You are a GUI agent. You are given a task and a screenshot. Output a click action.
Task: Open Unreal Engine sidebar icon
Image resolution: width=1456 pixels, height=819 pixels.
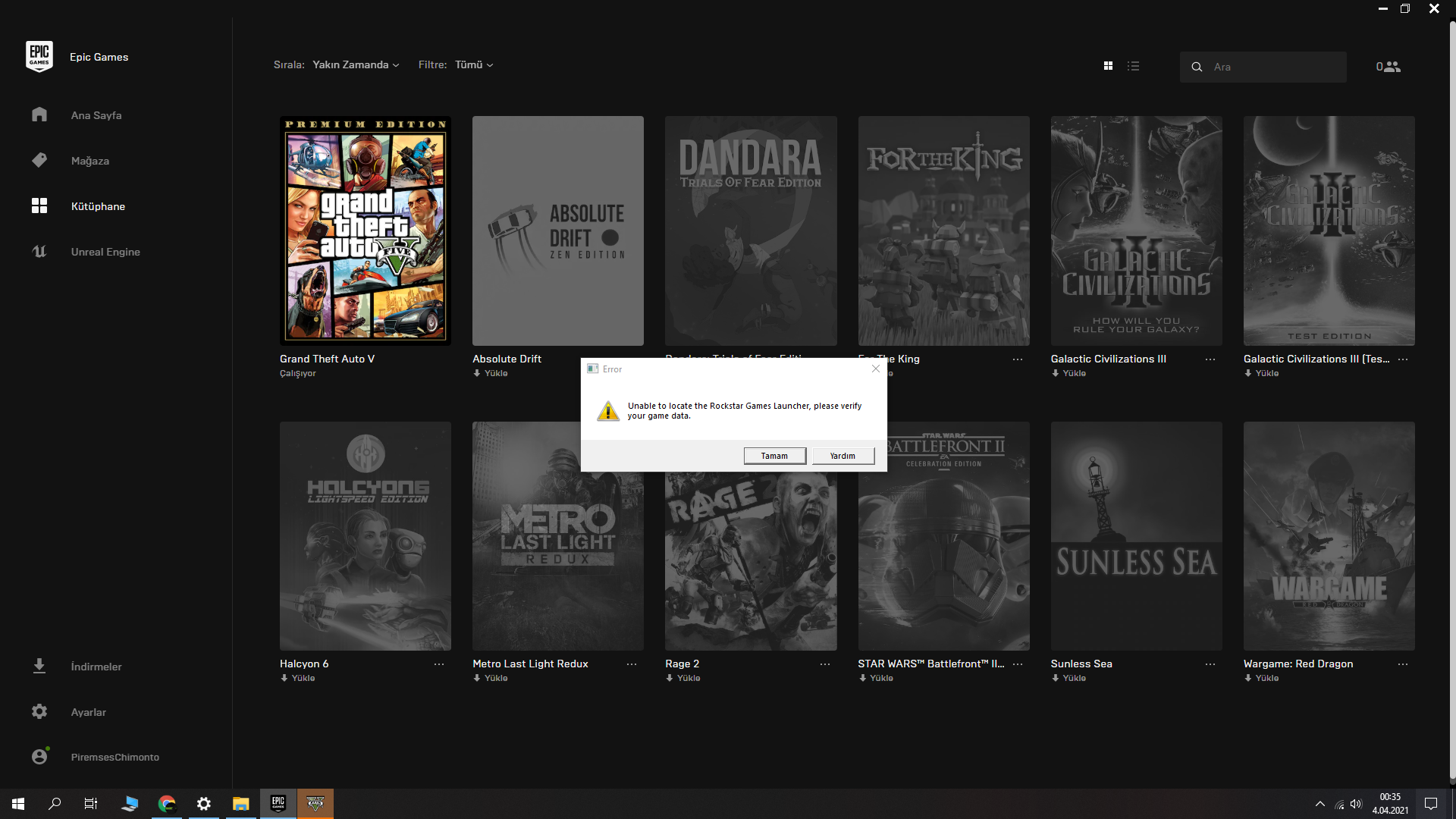pyautogui.click(x=39, y=252)
